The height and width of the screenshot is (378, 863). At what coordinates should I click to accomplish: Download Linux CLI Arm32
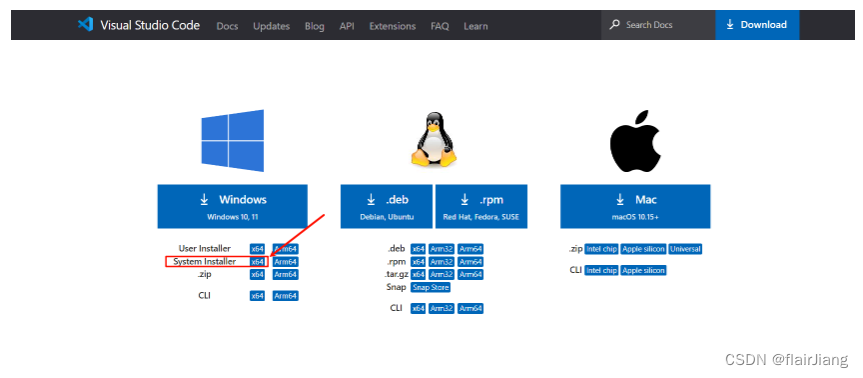click(441, 309)
